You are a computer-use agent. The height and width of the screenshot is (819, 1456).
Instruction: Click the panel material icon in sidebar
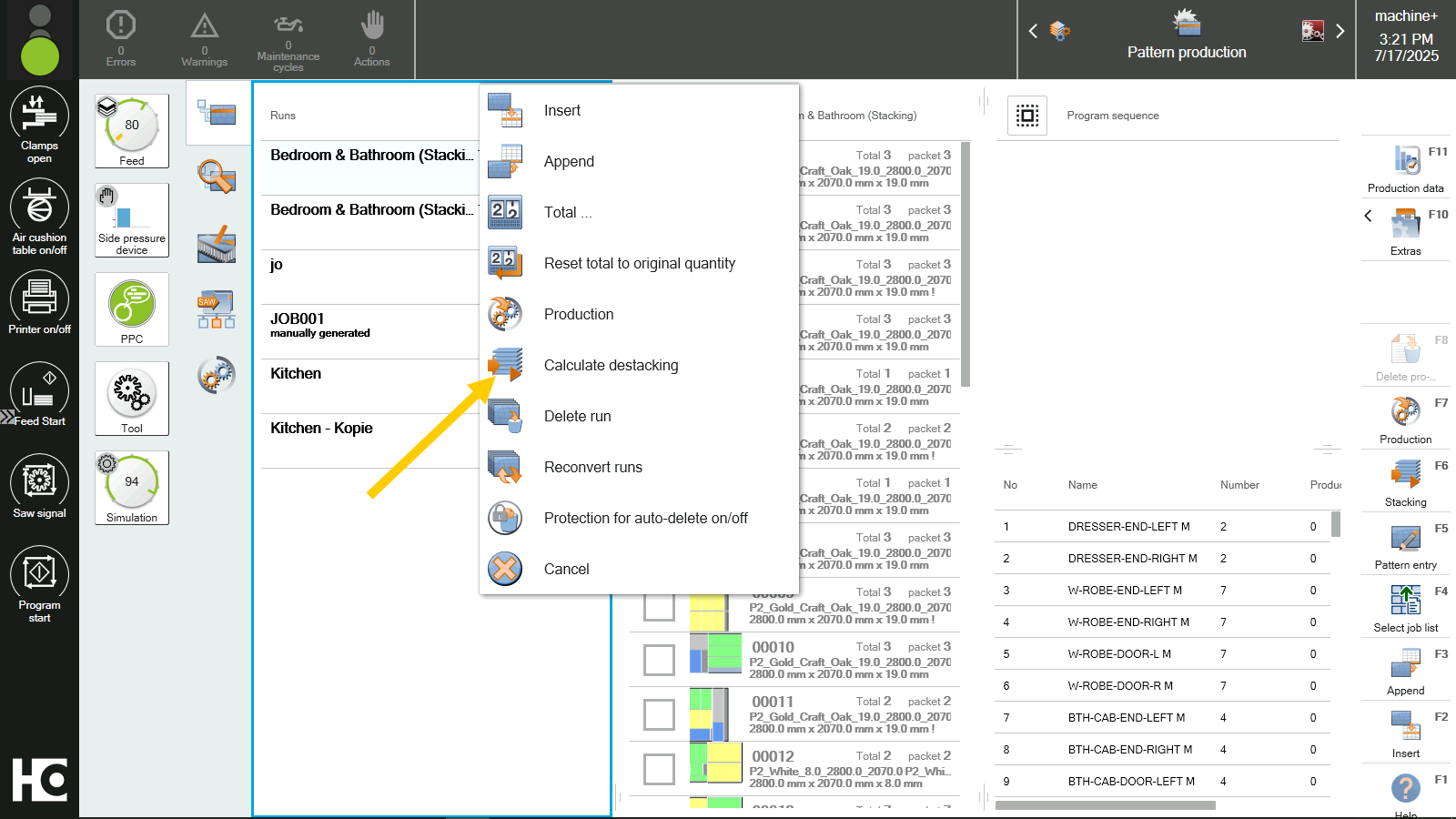tap(217, 244)
